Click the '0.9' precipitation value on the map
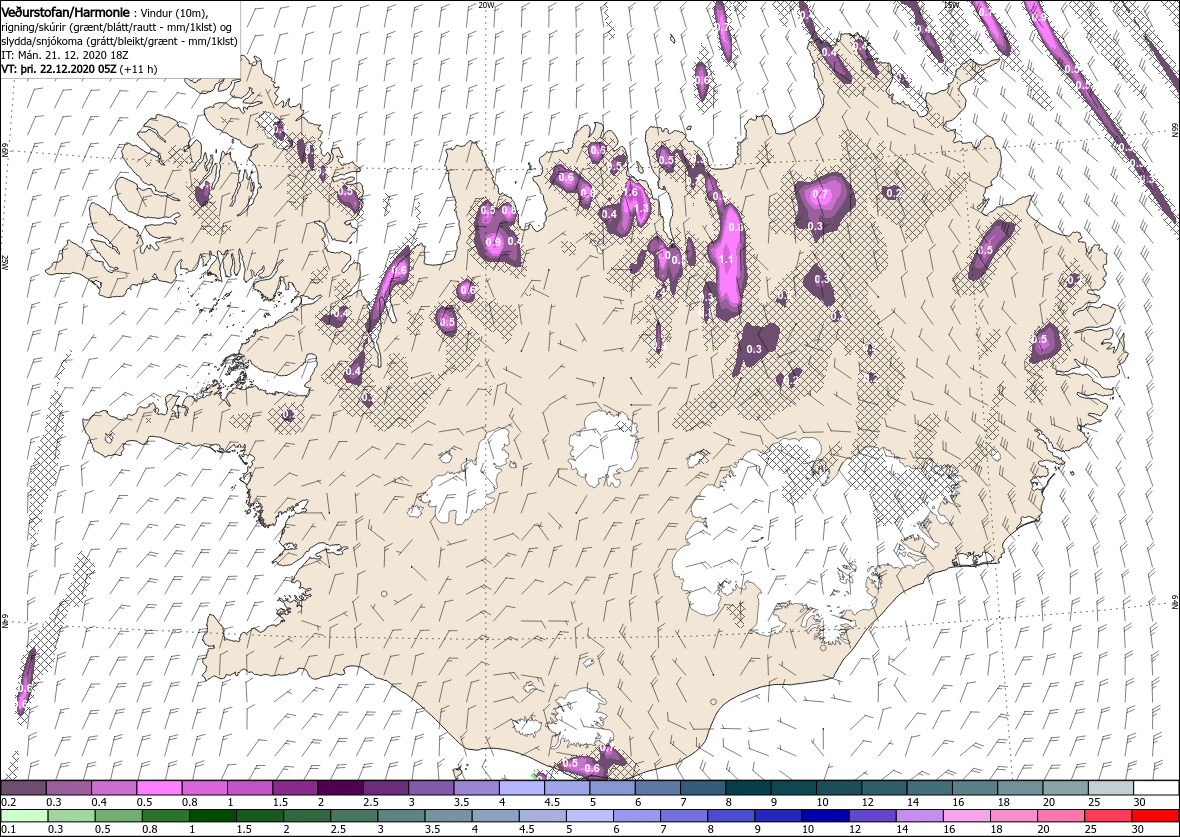The height and width of the screenshot is (837, 1180). click(494, 242)
